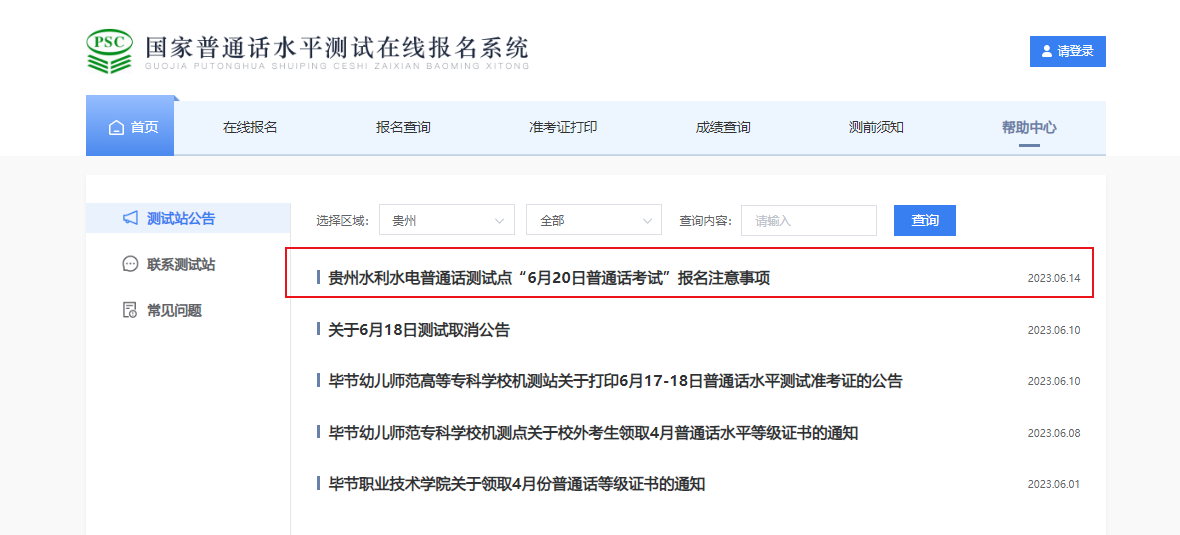Image resolution: width=1180 pixels, height=535 pixels.
Task: Go to 报名查询 page
Action: [403, 127]
